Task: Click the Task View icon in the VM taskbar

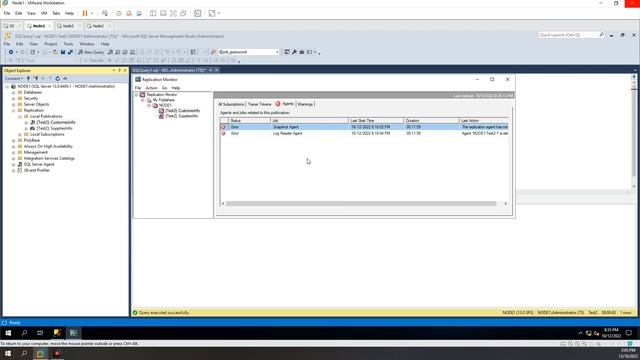Action: [x=40, y=333]
